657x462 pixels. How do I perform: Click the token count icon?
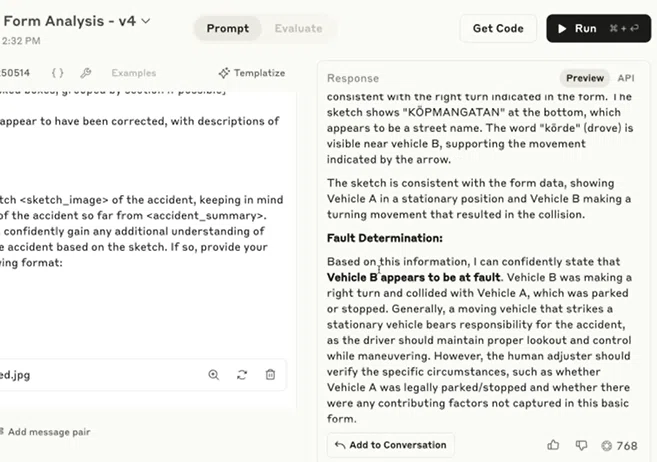click(606, 446)
